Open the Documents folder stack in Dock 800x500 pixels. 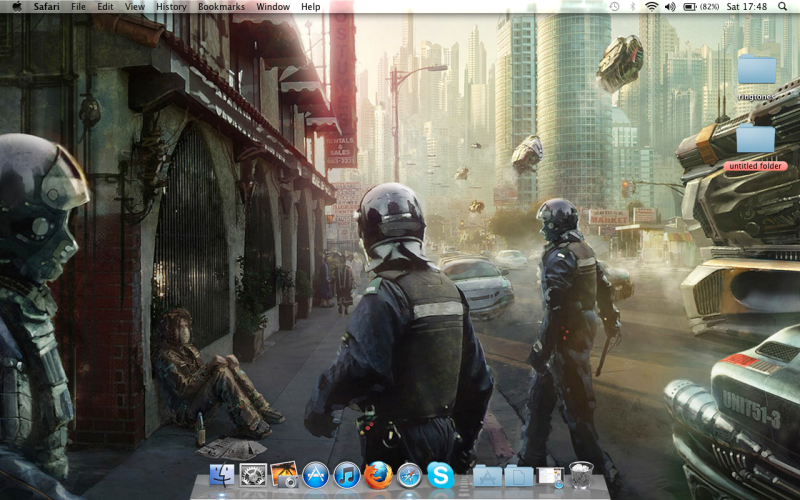(x=518, y=476)
